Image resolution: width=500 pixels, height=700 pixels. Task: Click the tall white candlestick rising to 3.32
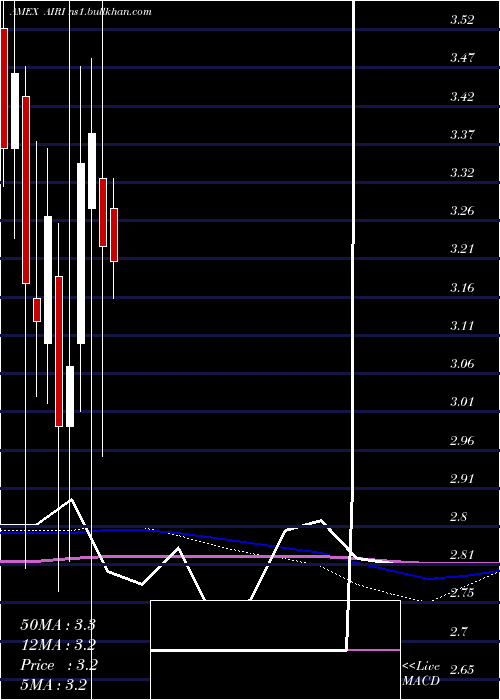click(x=81, y=254)
